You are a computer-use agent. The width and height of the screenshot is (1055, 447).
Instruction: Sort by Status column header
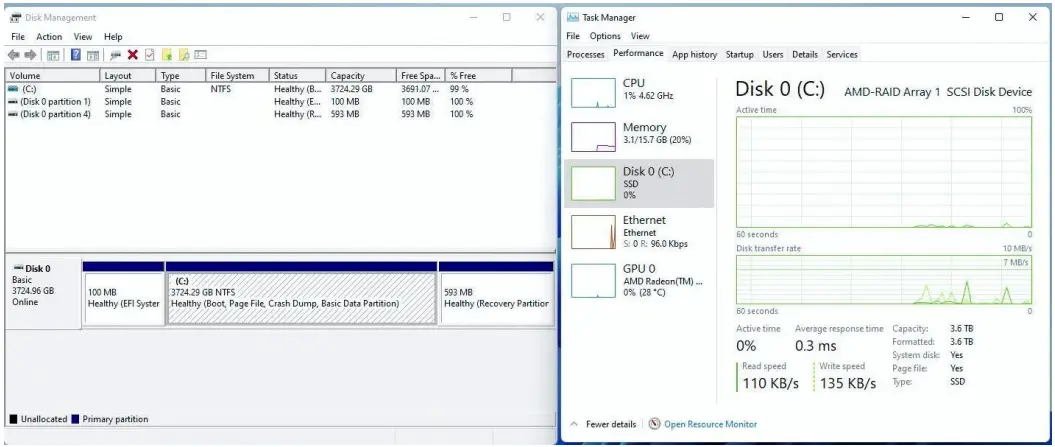(297, 75)
